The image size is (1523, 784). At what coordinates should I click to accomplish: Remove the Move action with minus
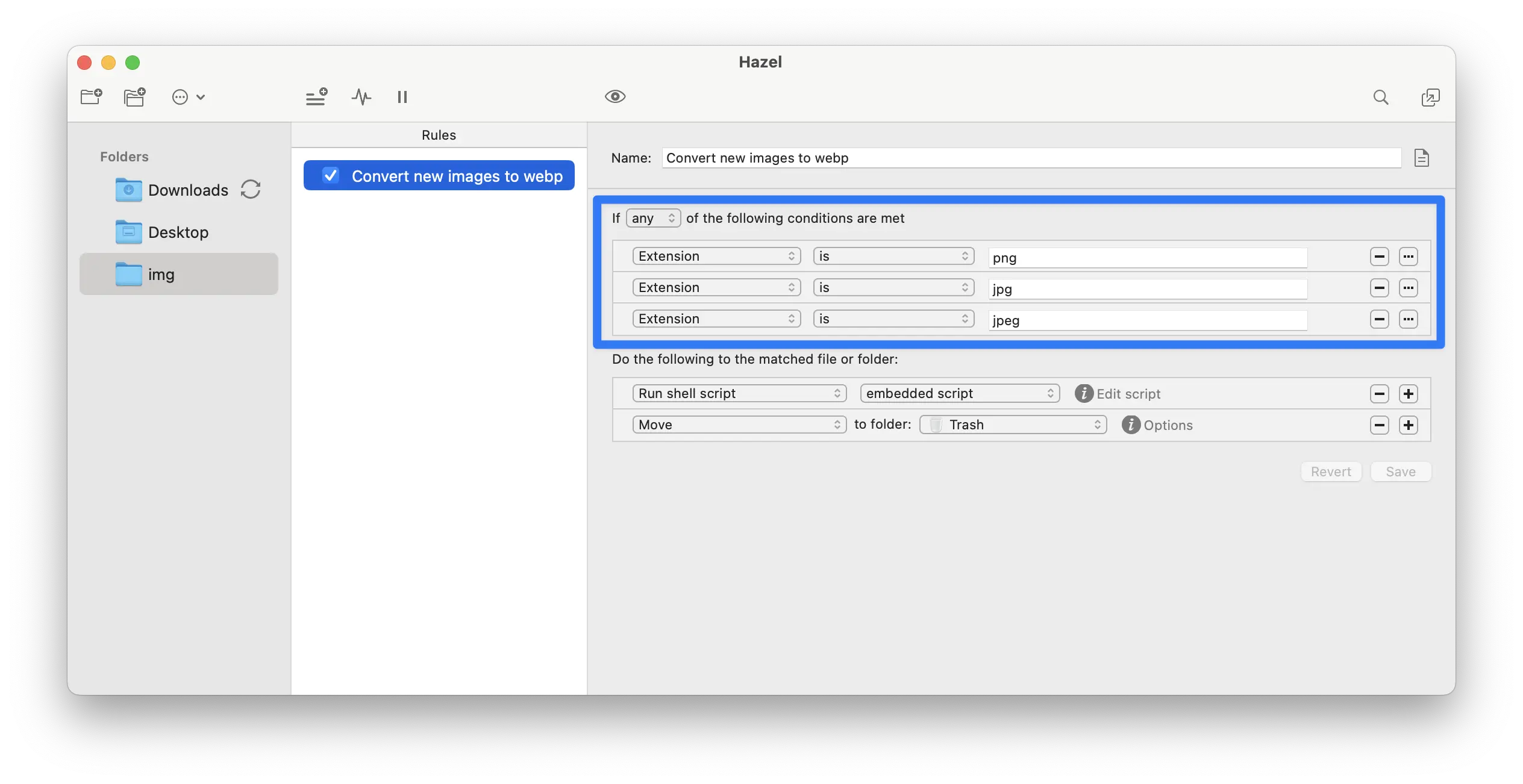pyautogui.click(x=1380, y=425)
